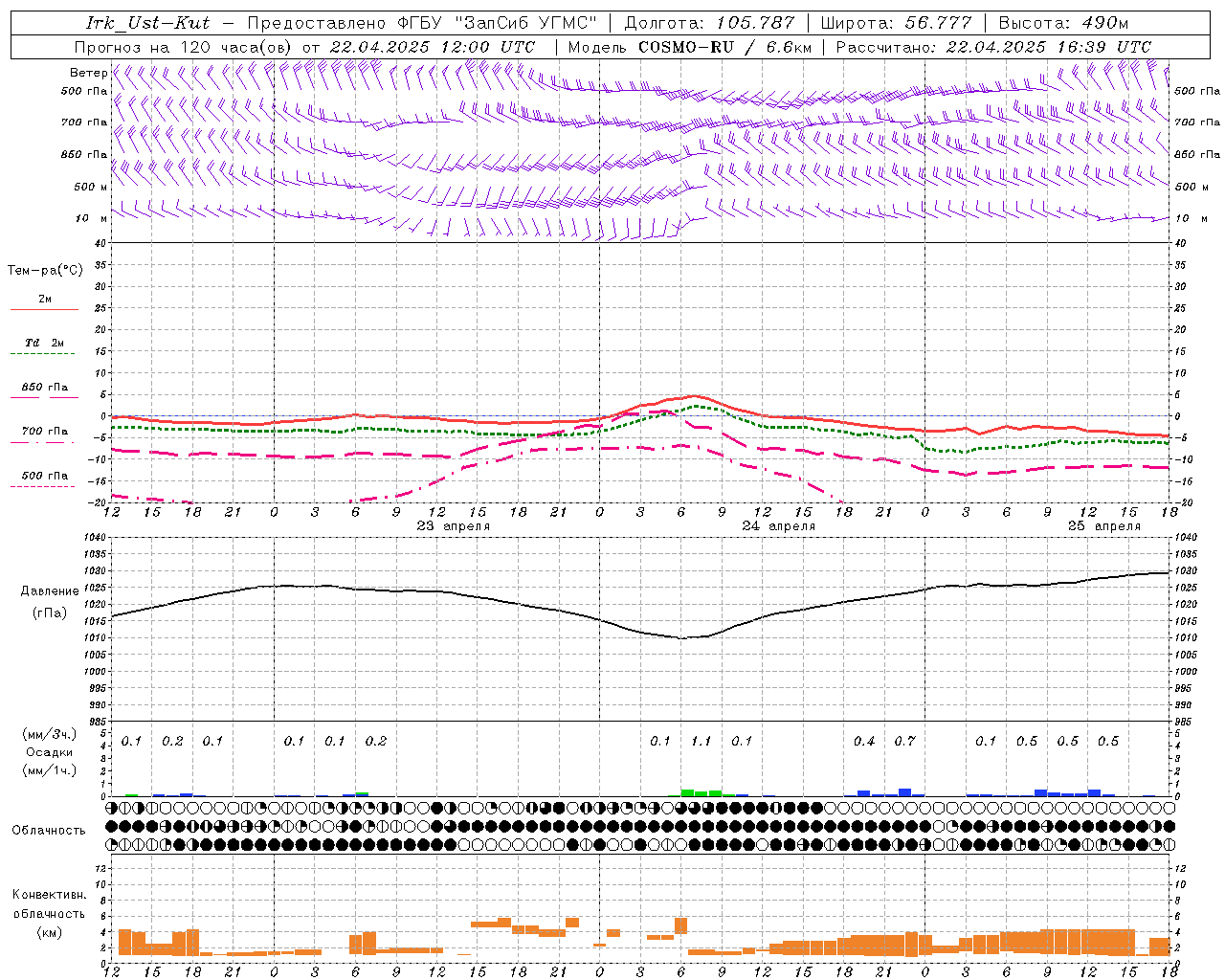
Task: Select the Тем-ра(°C) axis label
Action: point(45,271)
